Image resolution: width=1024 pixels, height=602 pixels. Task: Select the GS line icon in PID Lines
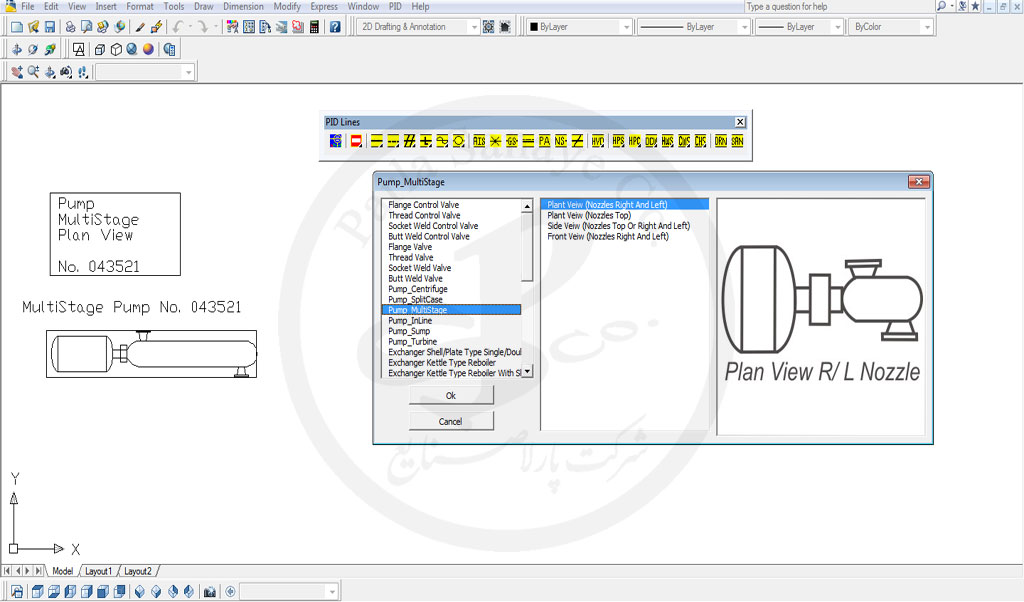pos(512,141)
